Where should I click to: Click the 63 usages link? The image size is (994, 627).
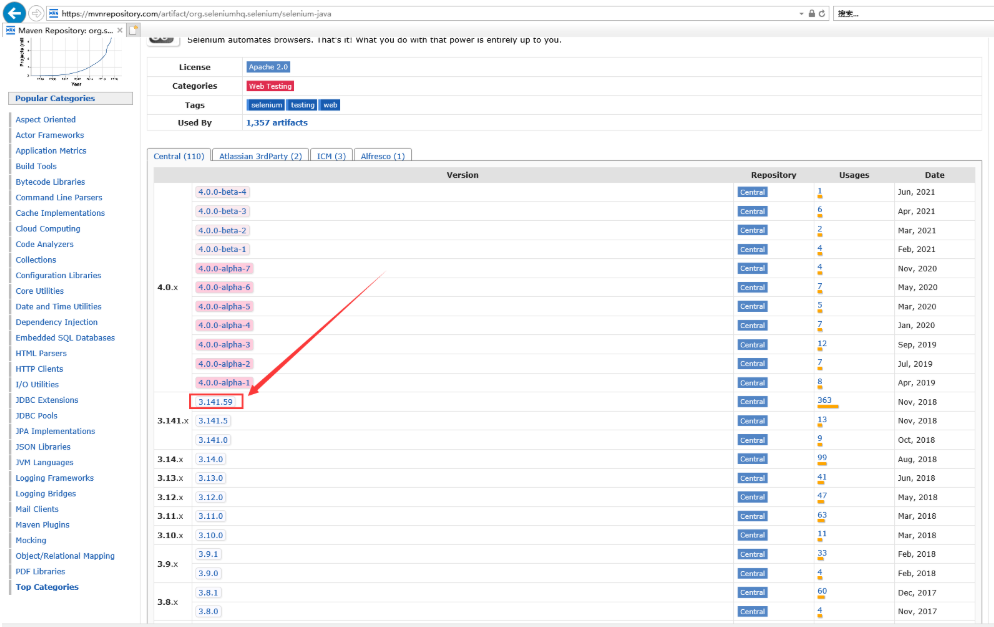pos(822,515)
